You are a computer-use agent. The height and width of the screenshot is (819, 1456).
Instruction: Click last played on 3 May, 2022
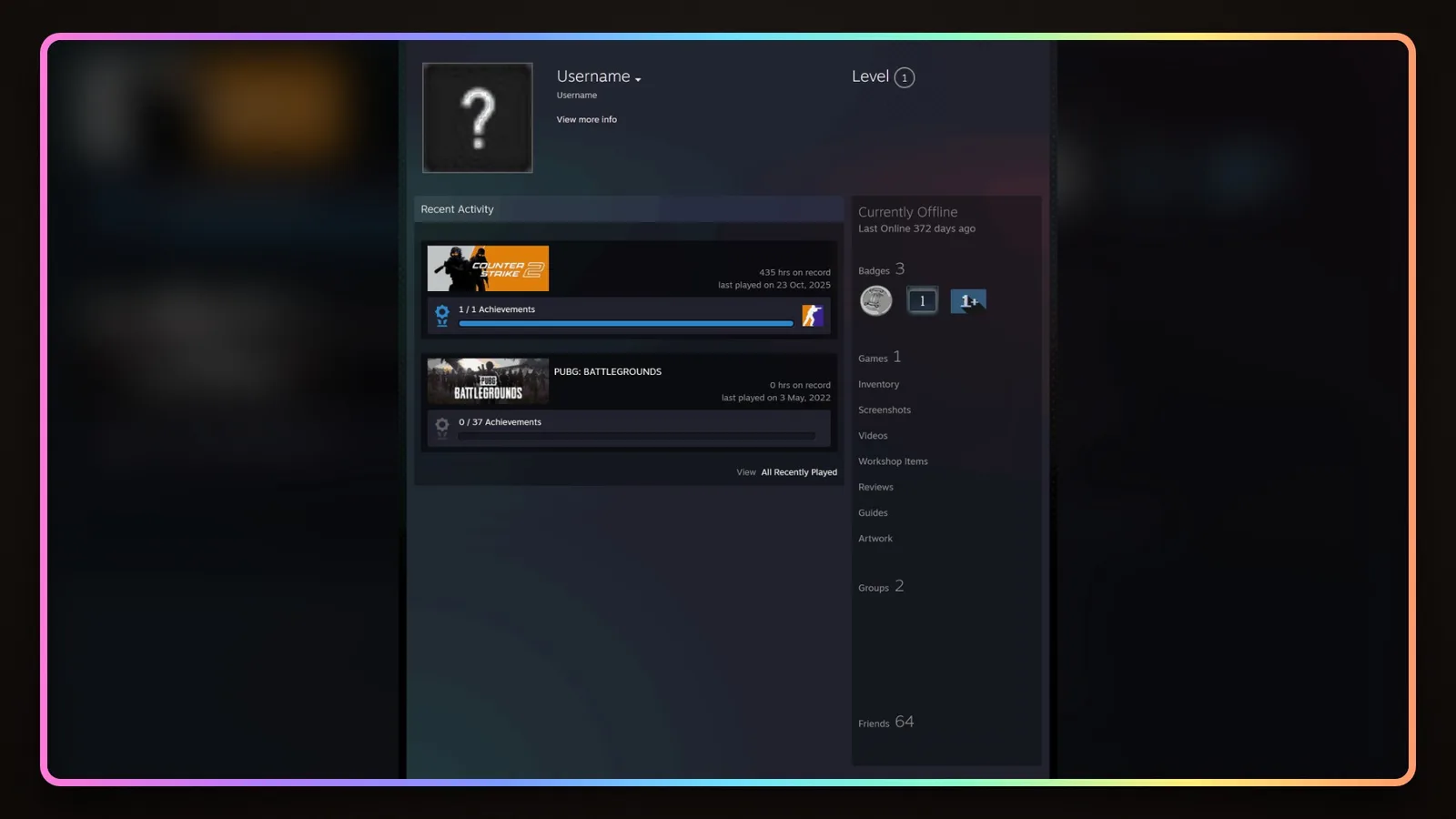[776, 398]
